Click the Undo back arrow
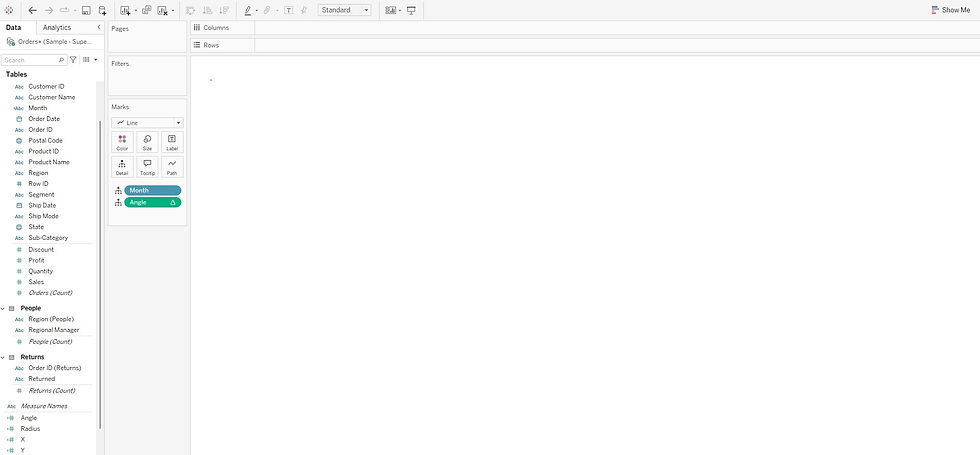 click(32, 10)
